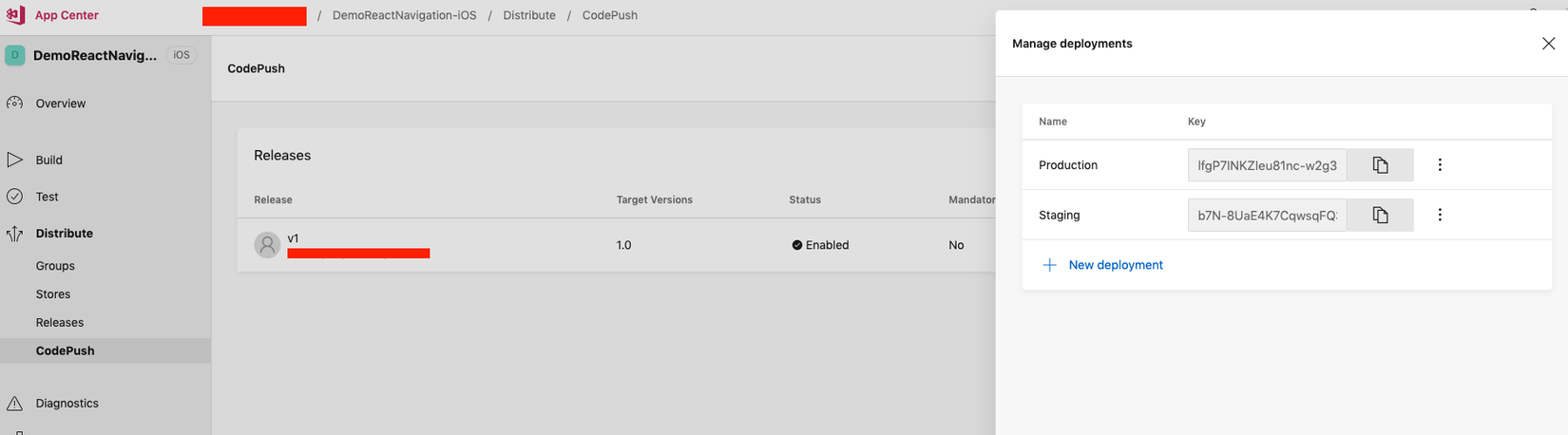Copy the Production deployment key
The width and height of the screenshot is (1568, 435).
1380,165
